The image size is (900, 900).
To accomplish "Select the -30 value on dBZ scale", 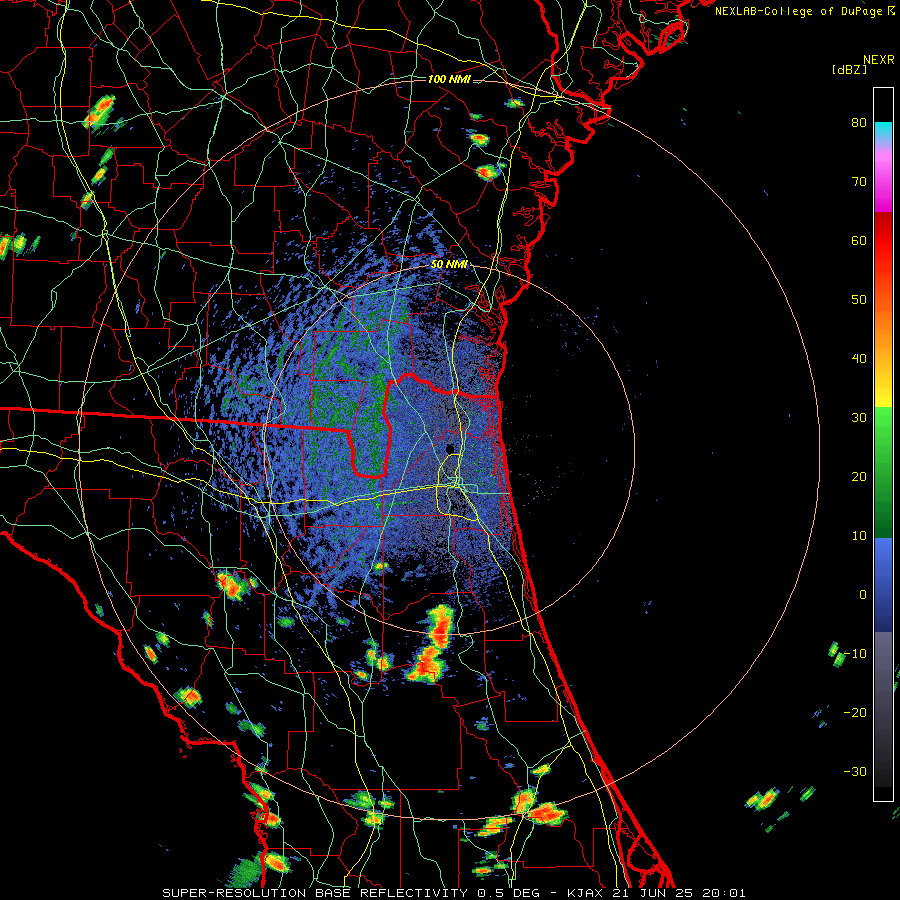I will coord(855,772).
